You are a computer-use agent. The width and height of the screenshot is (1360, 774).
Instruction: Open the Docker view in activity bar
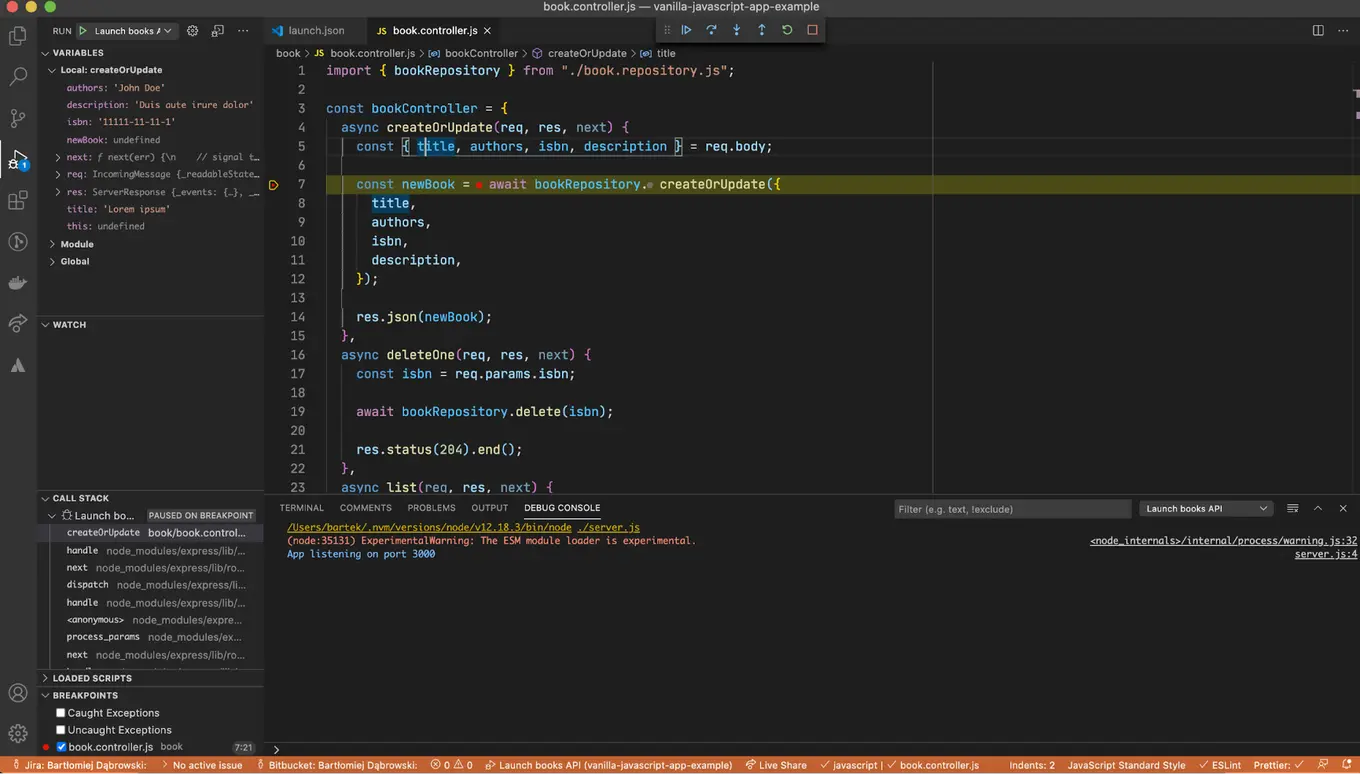[x=17, y=282]
